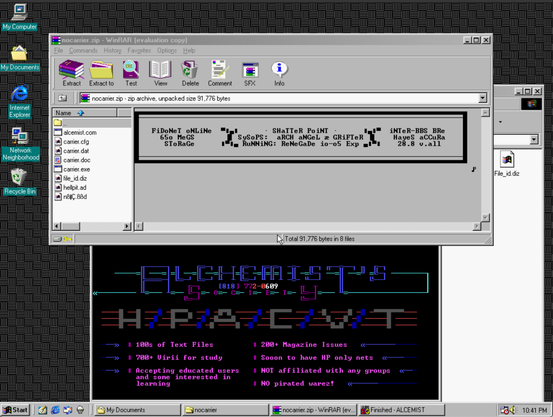Click the Extract toolbar icon in WinRAR
Image resolution: width=553 pixels, height=417 pixels.
coord(72,73)
